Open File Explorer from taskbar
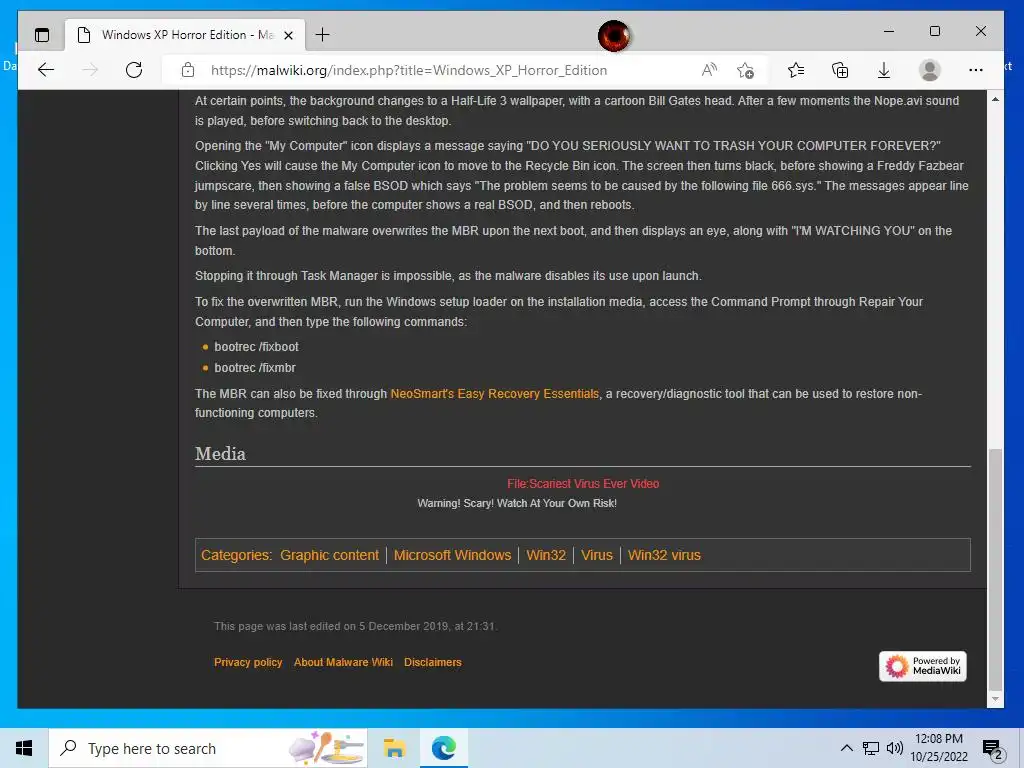This screenshot has width=1024, height=768. point(394,748)
